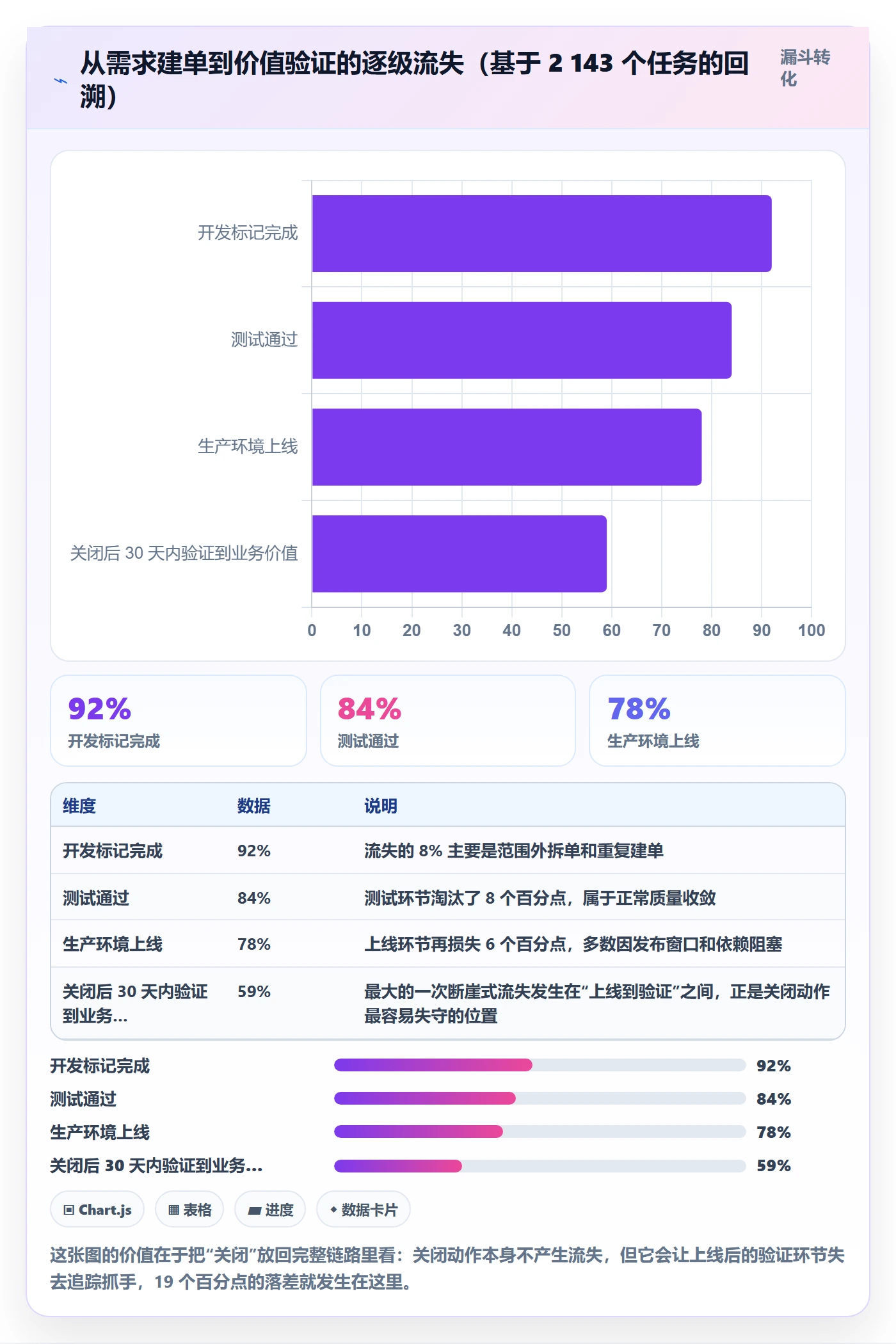Click the text 上线环节再损失 6 个百分点
Screen dimensions: 896x1344
pos(465,944)
